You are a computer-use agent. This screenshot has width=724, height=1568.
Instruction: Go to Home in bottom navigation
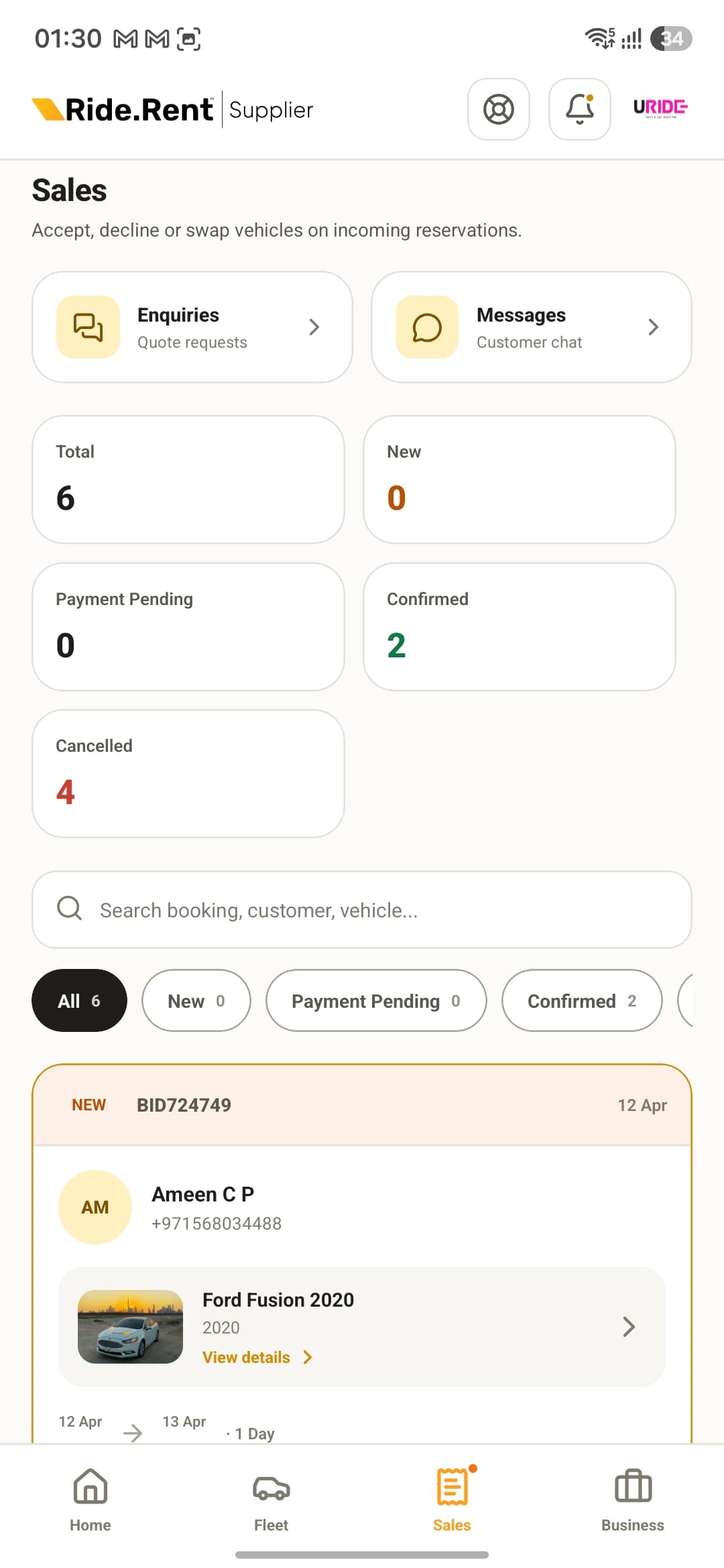[x=90, y=1500]
